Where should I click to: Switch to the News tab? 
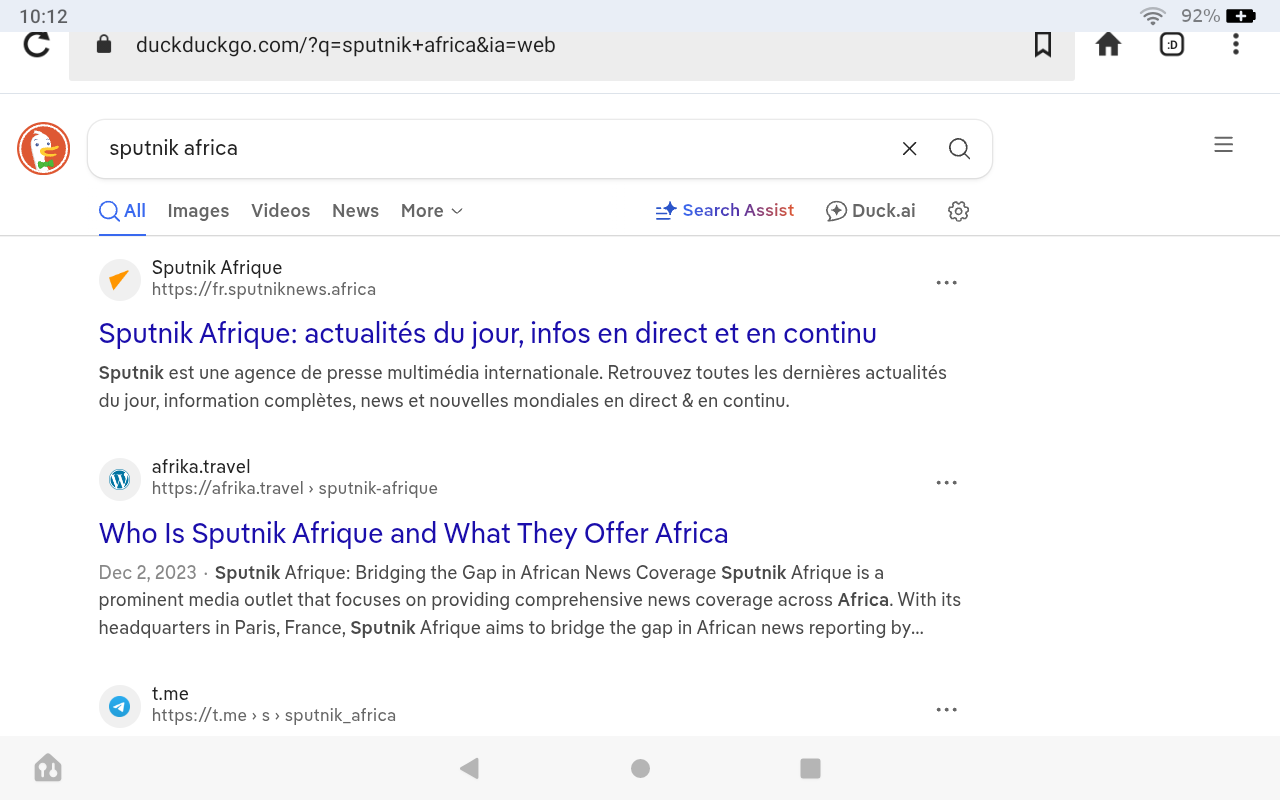[355, 211]
